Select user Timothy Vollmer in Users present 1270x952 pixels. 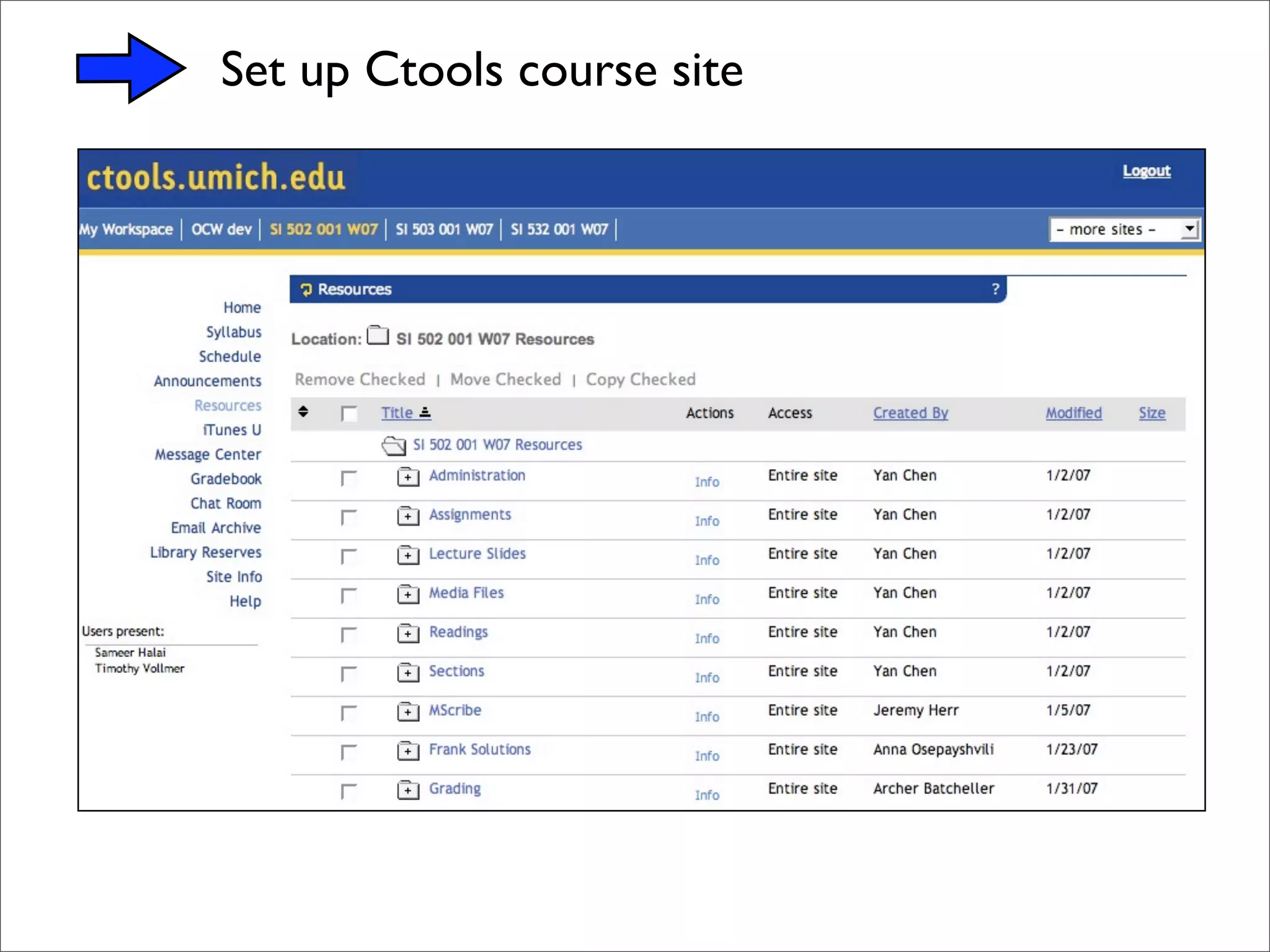140,668
